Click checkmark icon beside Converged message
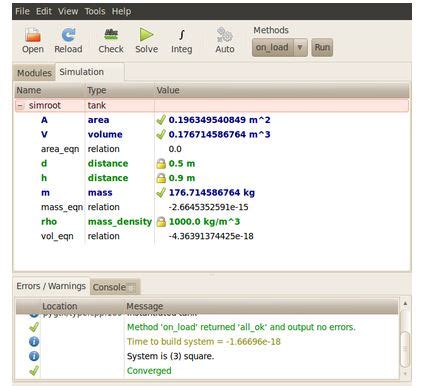 coord(34,370)
